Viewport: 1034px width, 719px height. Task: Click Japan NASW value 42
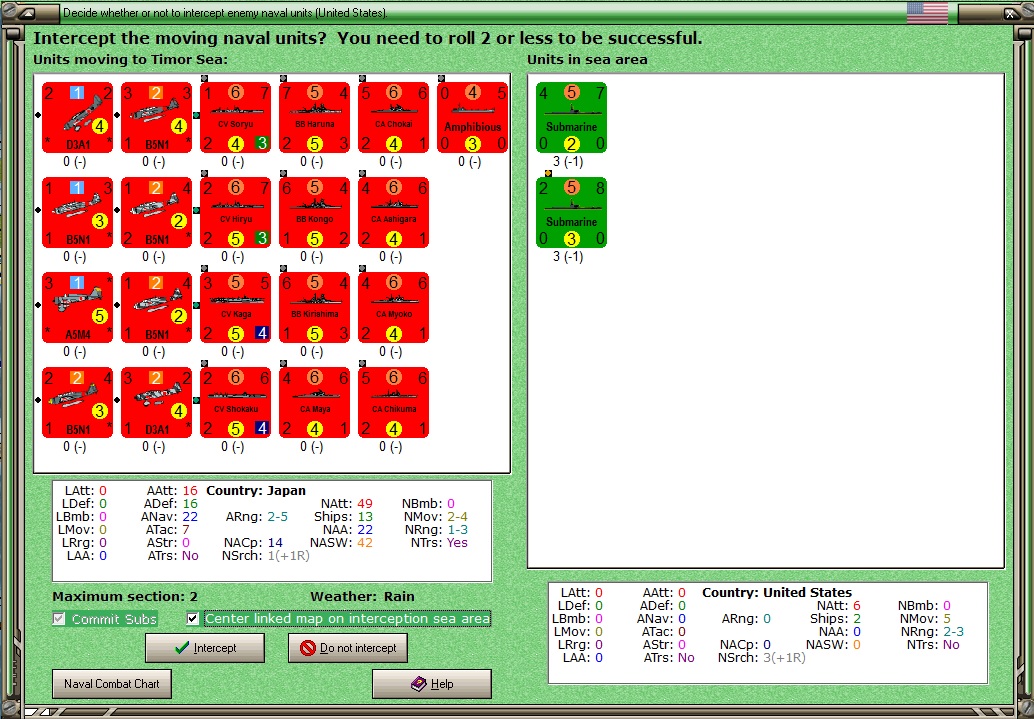coord(365,542)
